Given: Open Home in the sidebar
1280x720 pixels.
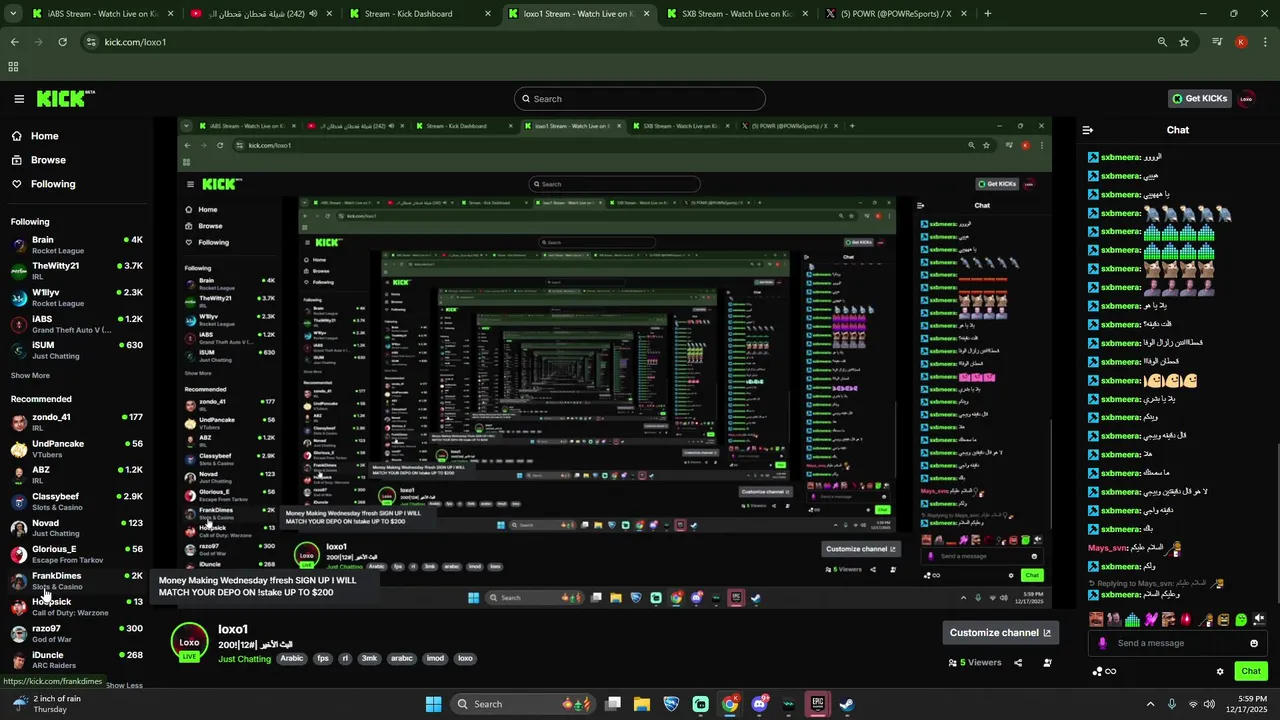Looking at the screenshot, I should pyautogui.click(x=35, y=136).
